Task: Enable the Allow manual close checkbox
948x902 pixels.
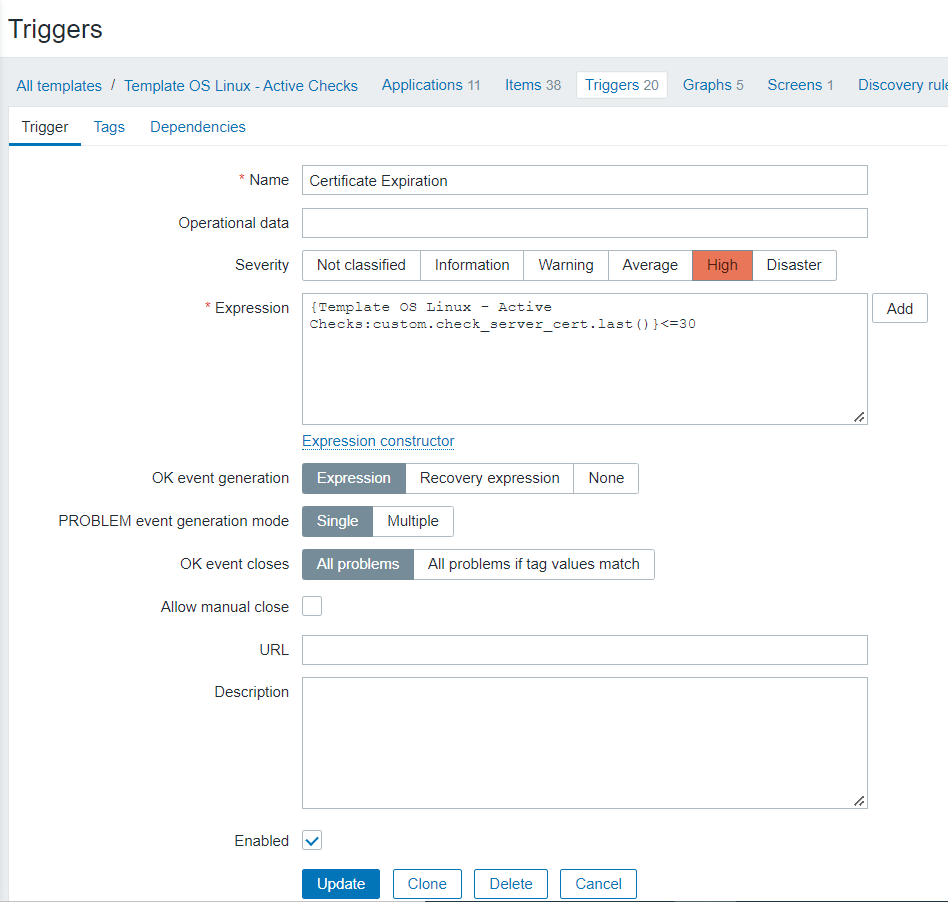Action: (311, 606)
